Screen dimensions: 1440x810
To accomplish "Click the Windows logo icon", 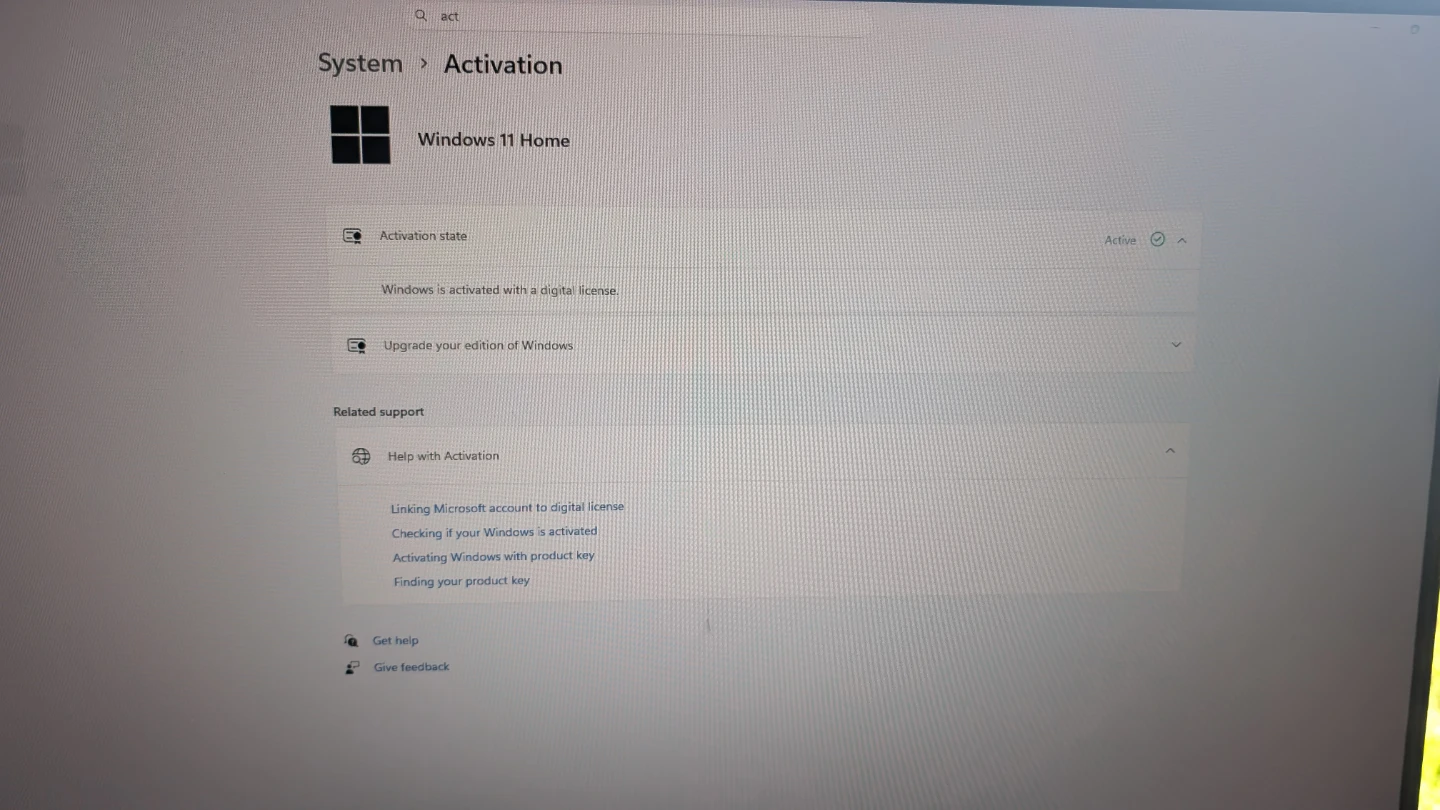I will [x=361, y=135].
